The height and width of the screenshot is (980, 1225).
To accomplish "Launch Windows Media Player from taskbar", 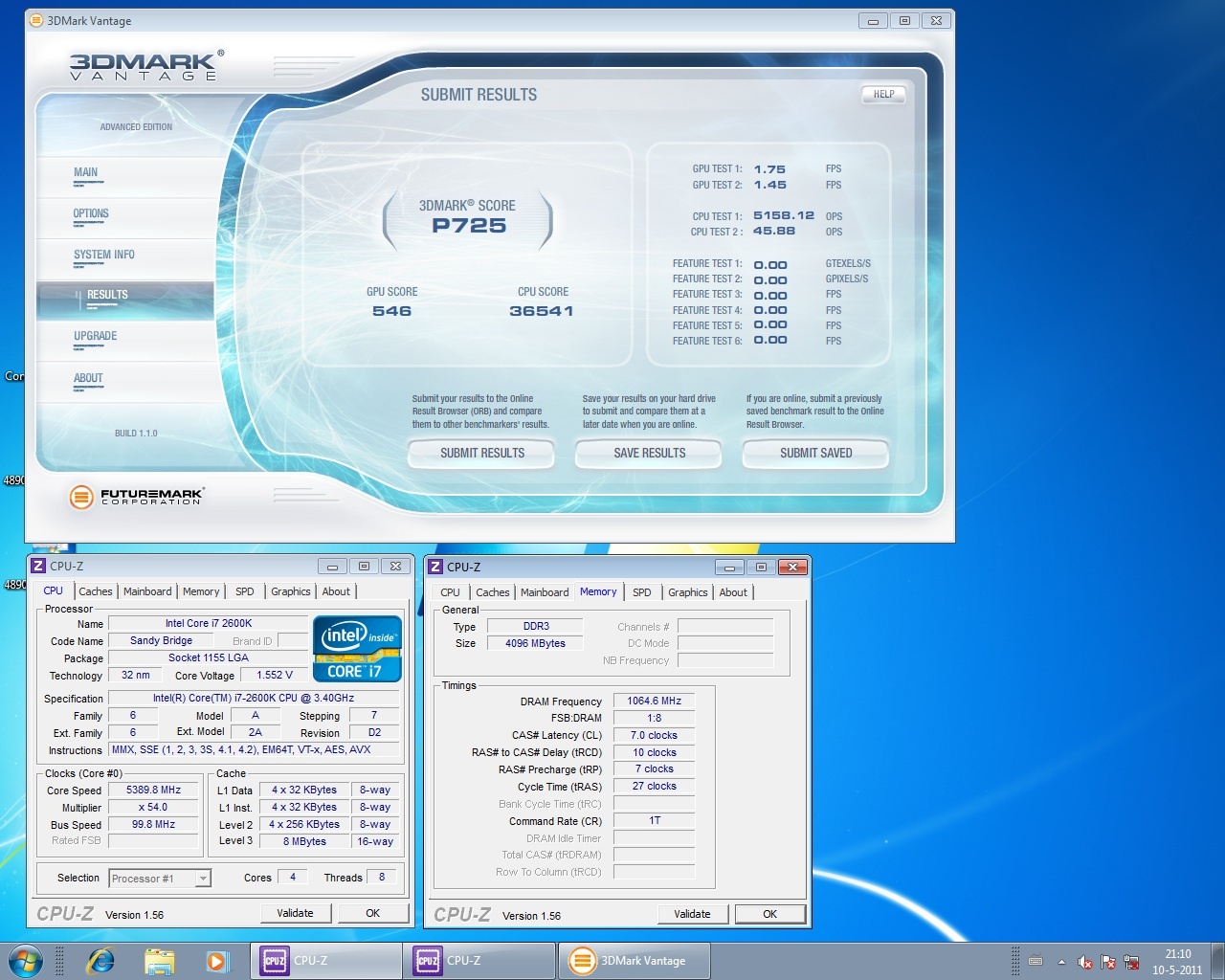I will 218,961.
